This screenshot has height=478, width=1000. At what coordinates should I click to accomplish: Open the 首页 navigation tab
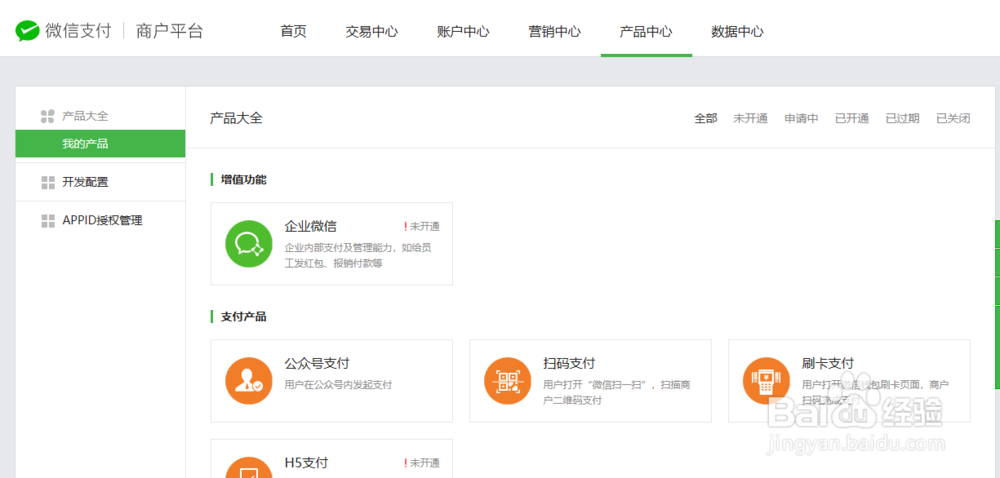click(293, 31)
